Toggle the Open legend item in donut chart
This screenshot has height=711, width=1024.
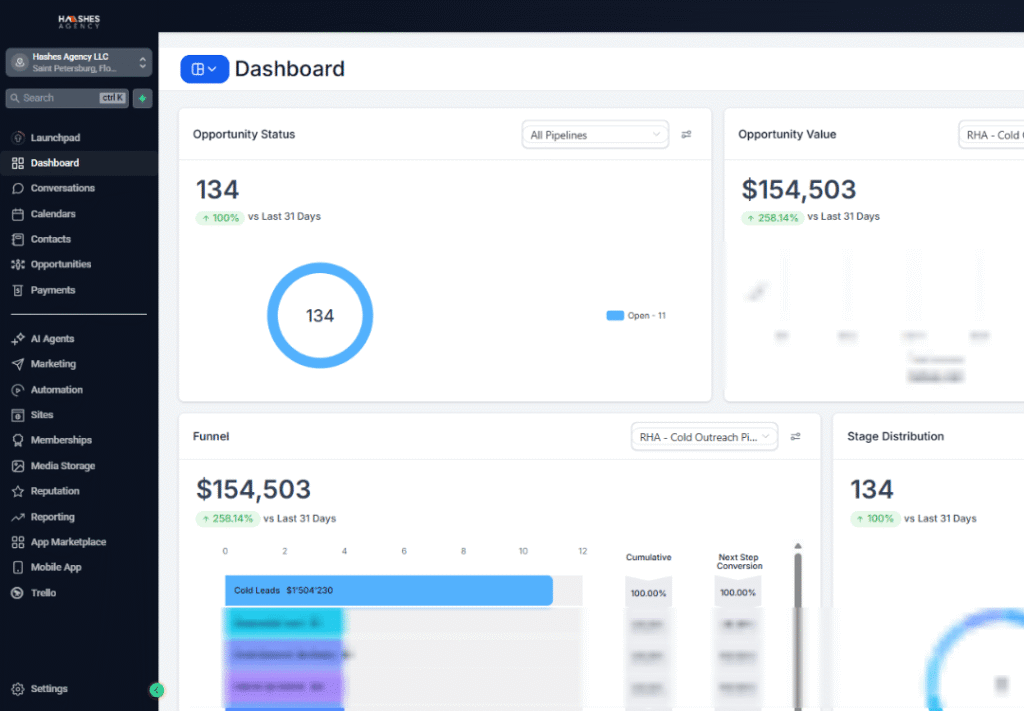(636, 316)
